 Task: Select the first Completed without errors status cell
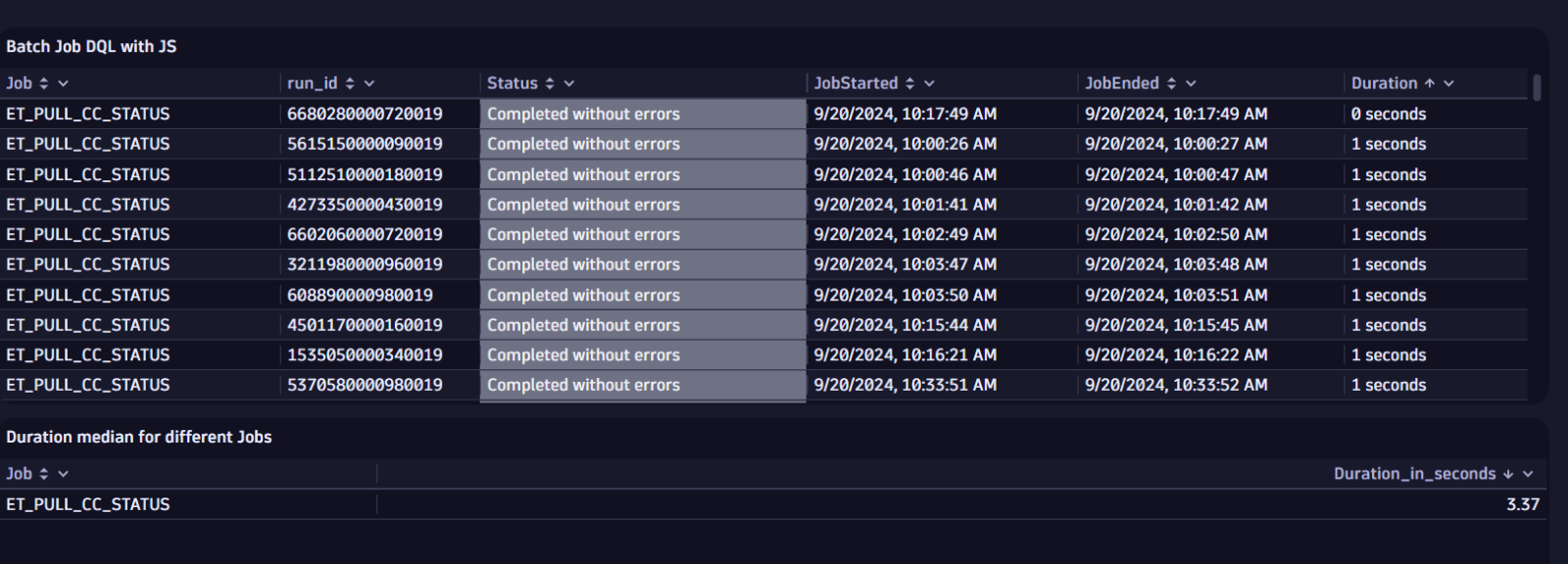(642, 114)
